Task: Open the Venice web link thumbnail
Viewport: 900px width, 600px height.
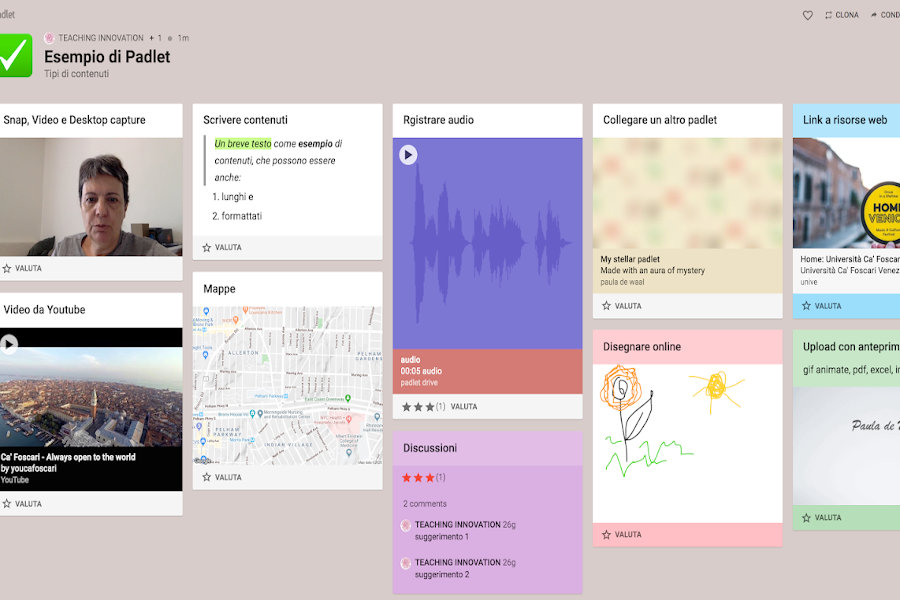Action: (846, 193)
